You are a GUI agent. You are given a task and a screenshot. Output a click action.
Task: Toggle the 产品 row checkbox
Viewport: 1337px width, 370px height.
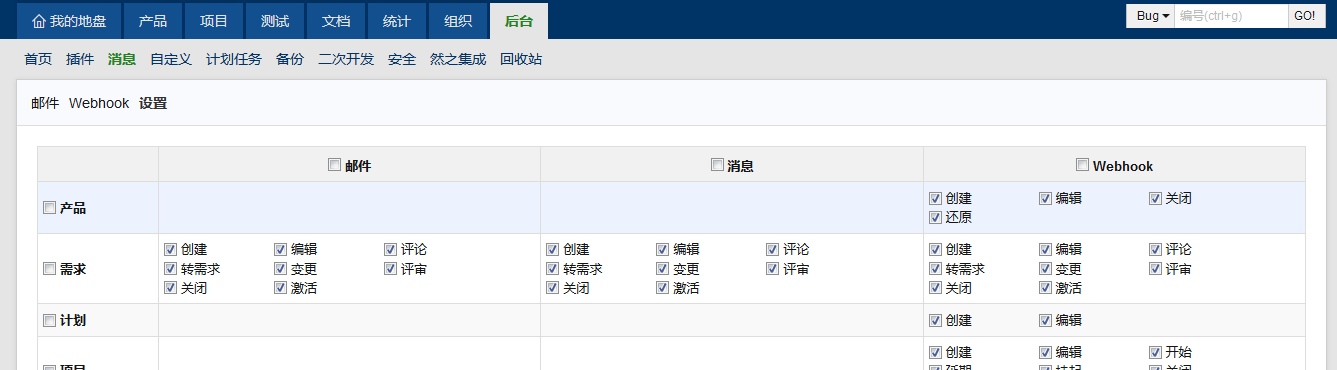(50, 208)
